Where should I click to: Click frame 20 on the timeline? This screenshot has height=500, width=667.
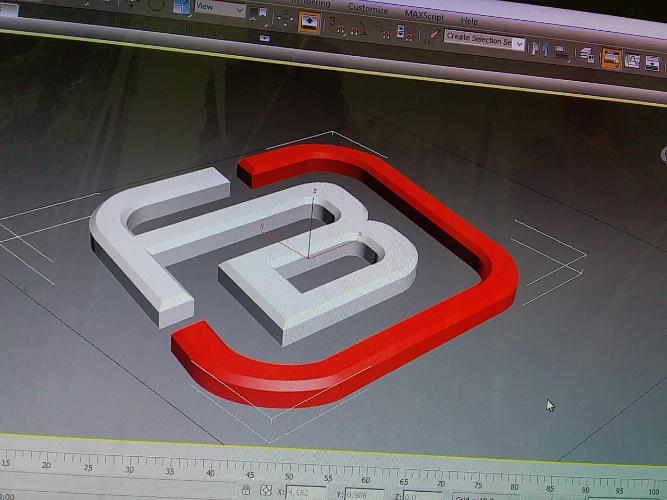[46, 465]
